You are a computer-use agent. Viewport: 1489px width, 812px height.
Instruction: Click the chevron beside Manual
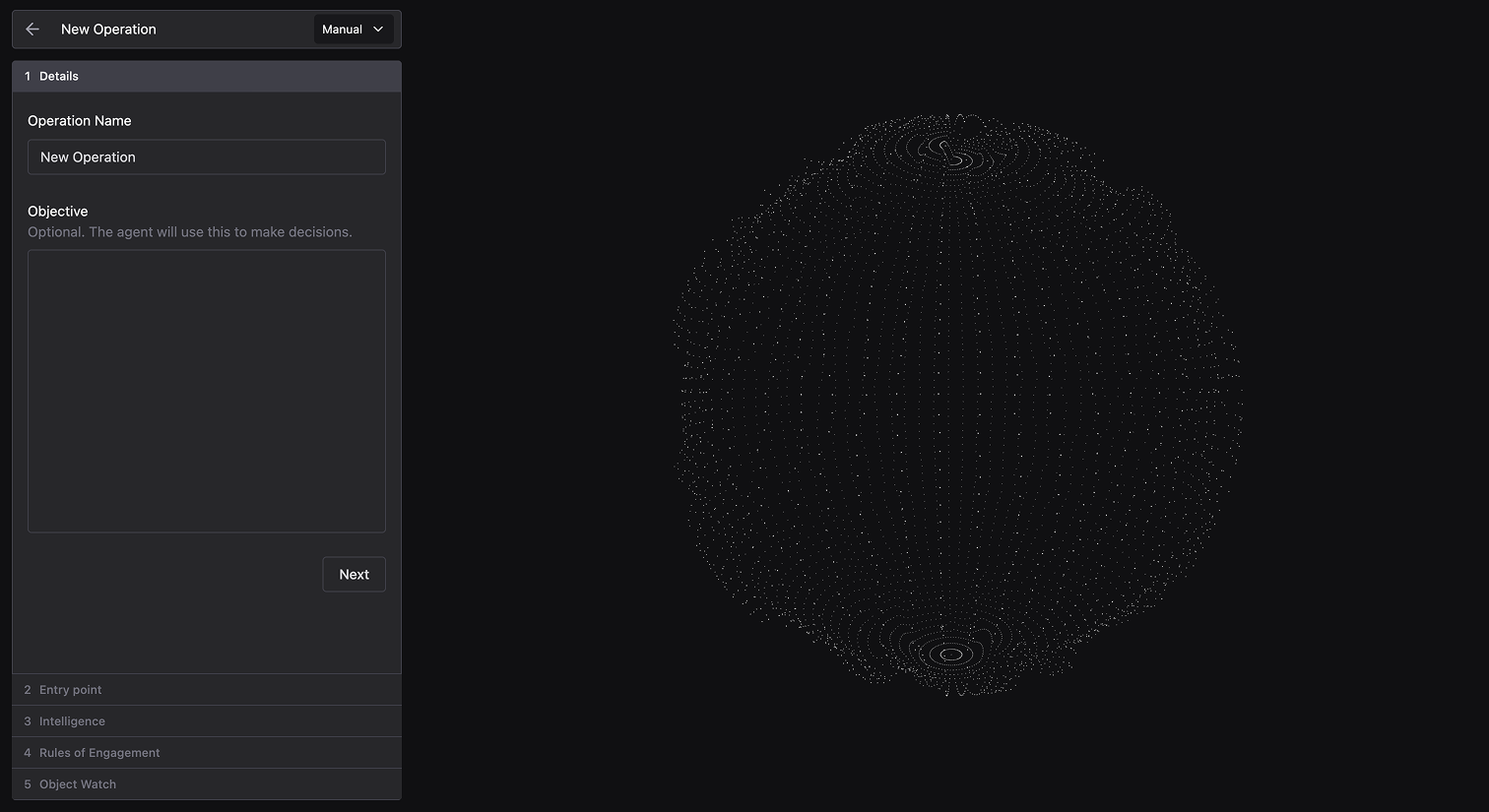click(x=378, y=30)
